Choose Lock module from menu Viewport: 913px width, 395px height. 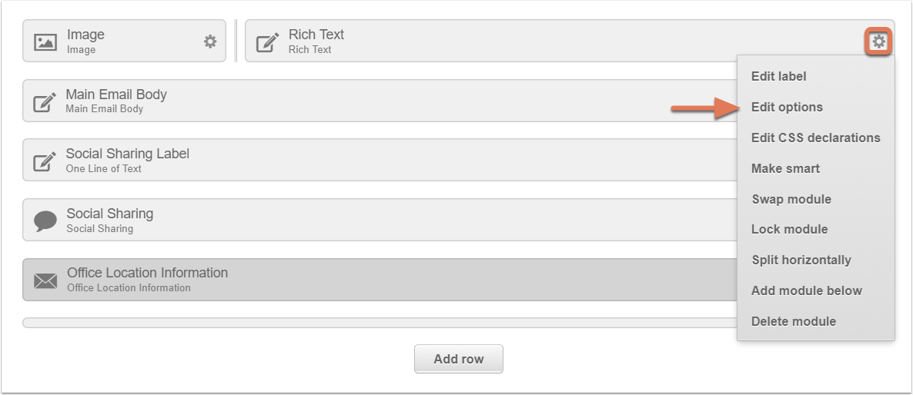tap(789, 230)
